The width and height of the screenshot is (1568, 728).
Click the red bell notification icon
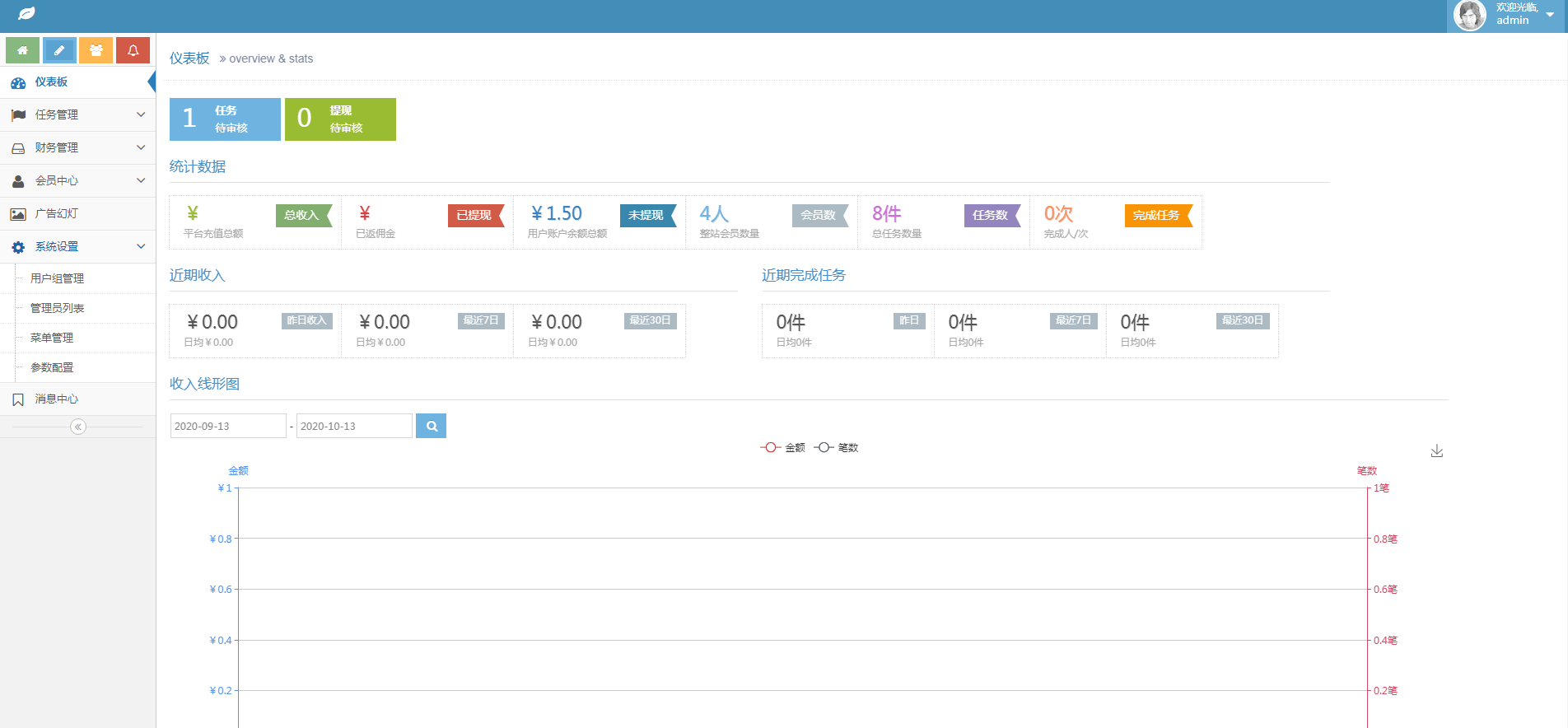click(x=133, y=50)
